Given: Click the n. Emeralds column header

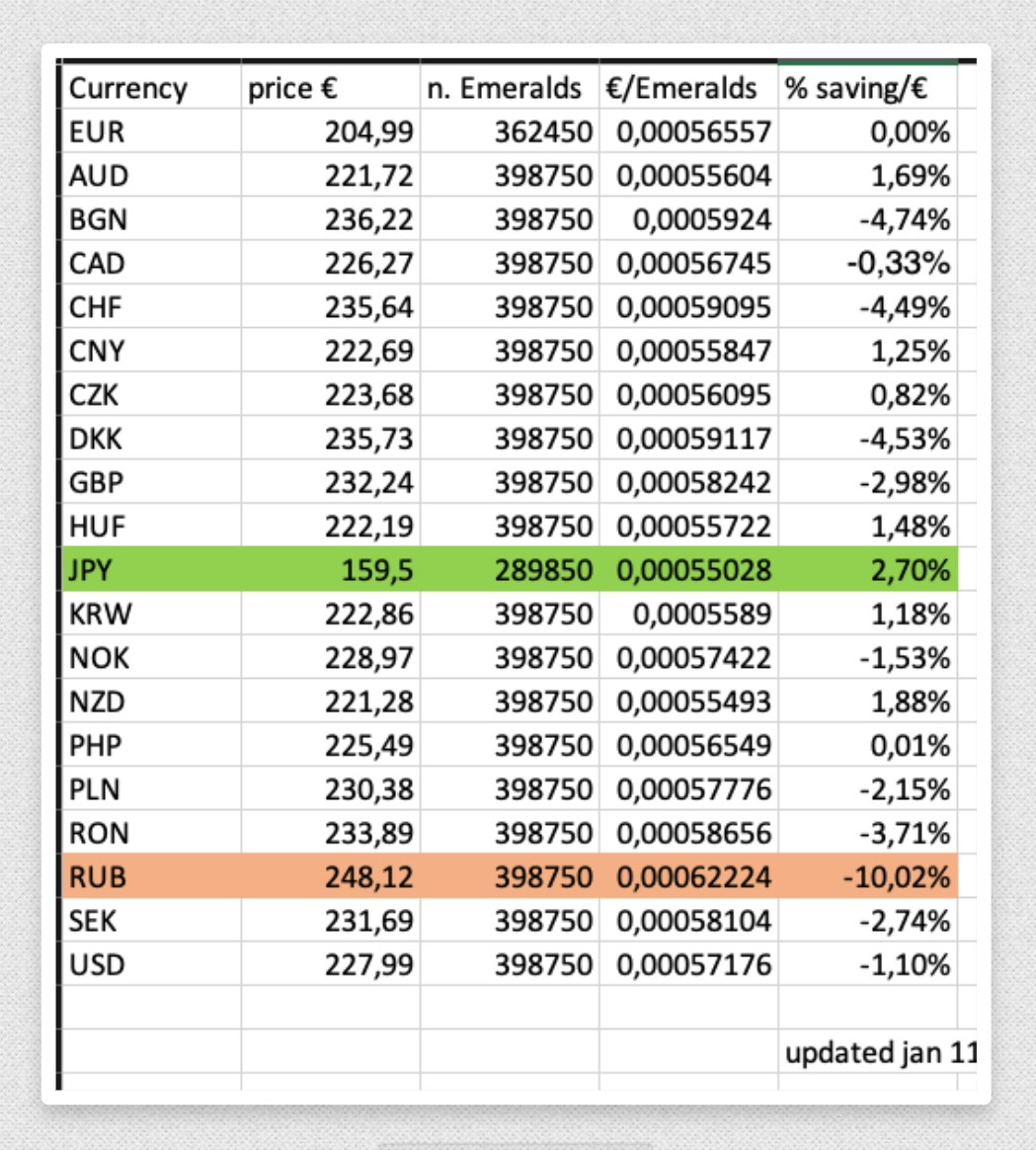Looking at the screenshot, I should pos(510,87).
